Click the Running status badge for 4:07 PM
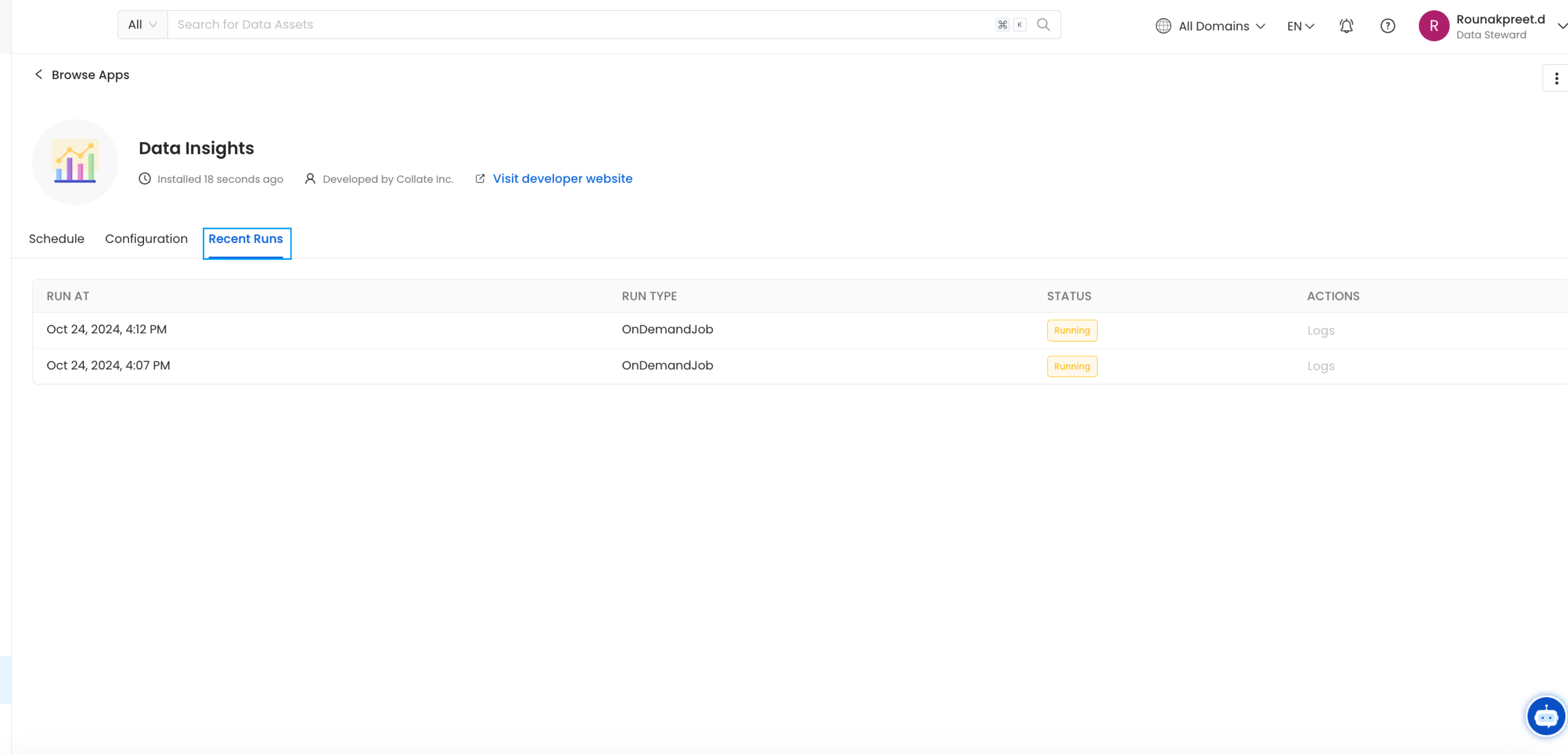This screenshot has width=1568, height=754. tap(1071, 366)
